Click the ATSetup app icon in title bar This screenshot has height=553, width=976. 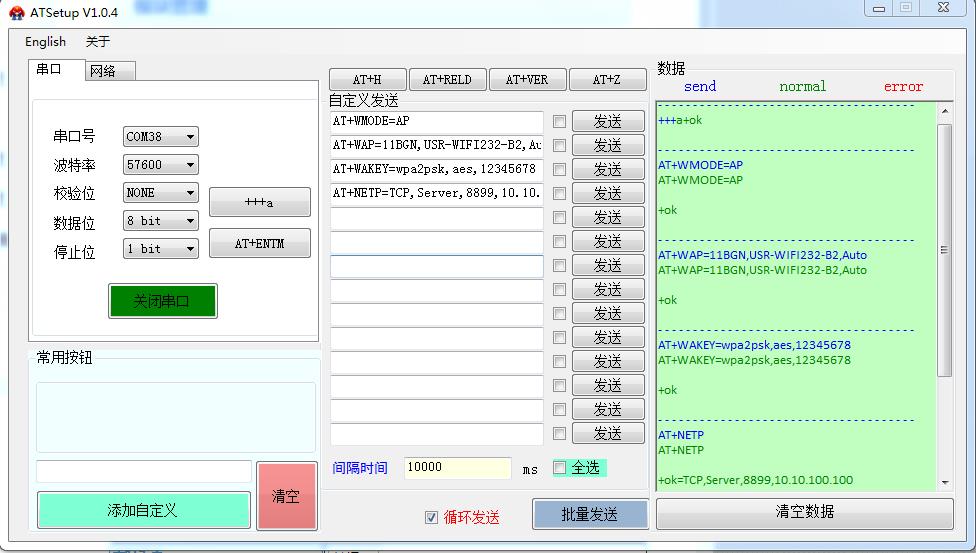[x=17, y=12]
